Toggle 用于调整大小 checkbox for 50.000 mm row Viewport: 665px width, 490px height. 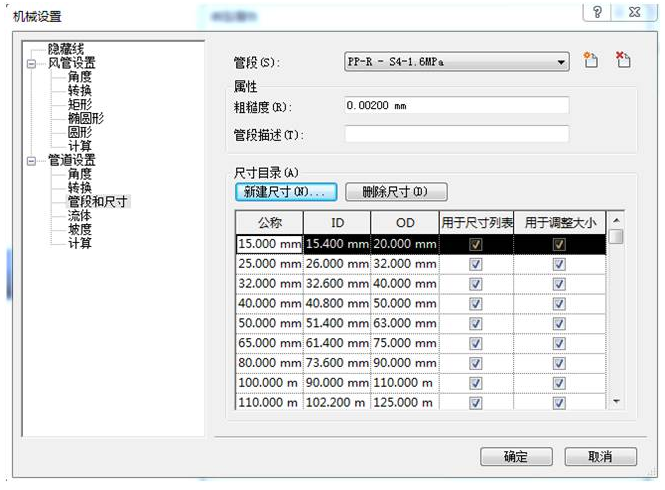558,323
